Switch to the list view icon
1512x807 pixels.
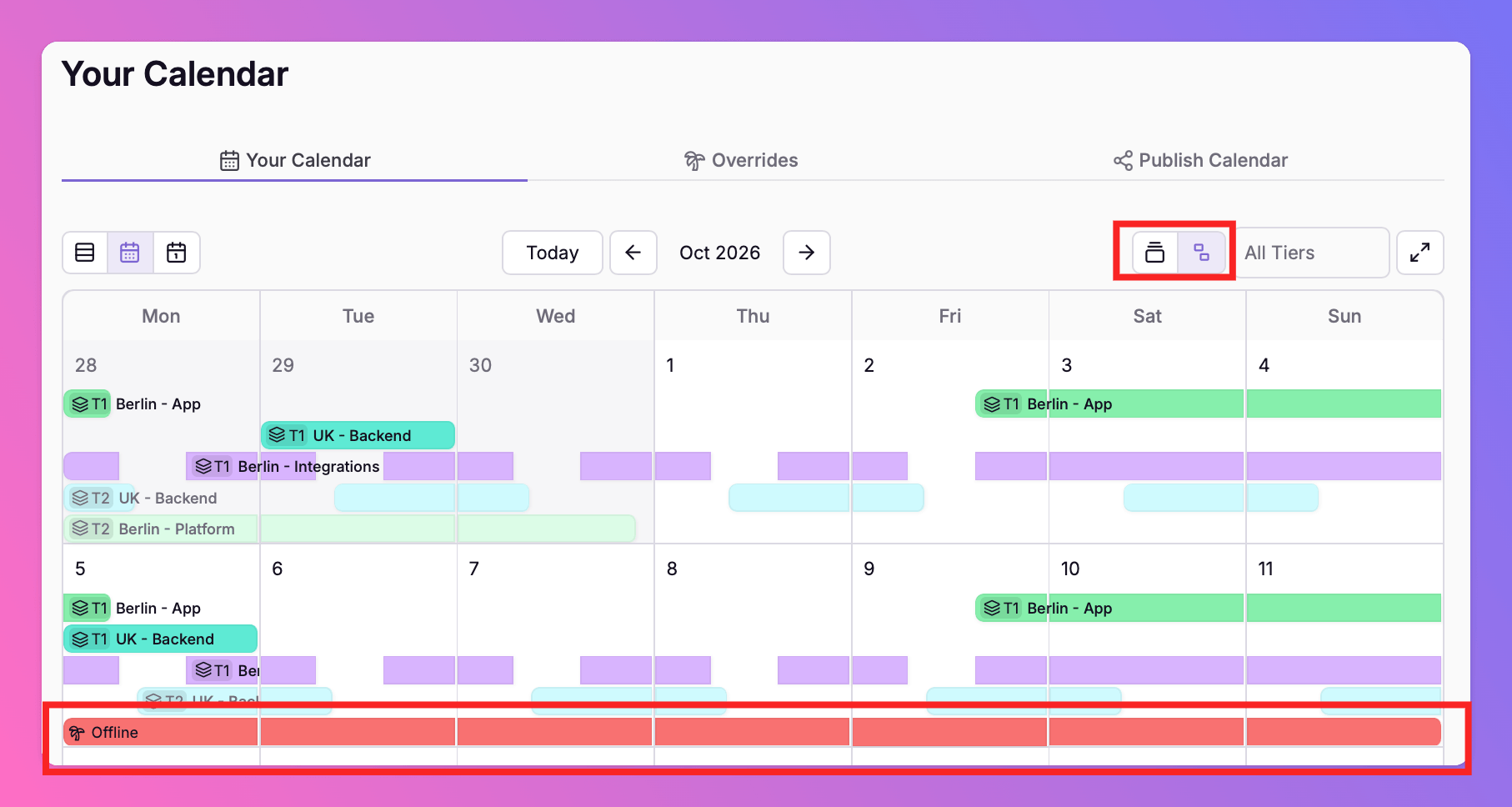pyautogui.click(x=85, y=253)
